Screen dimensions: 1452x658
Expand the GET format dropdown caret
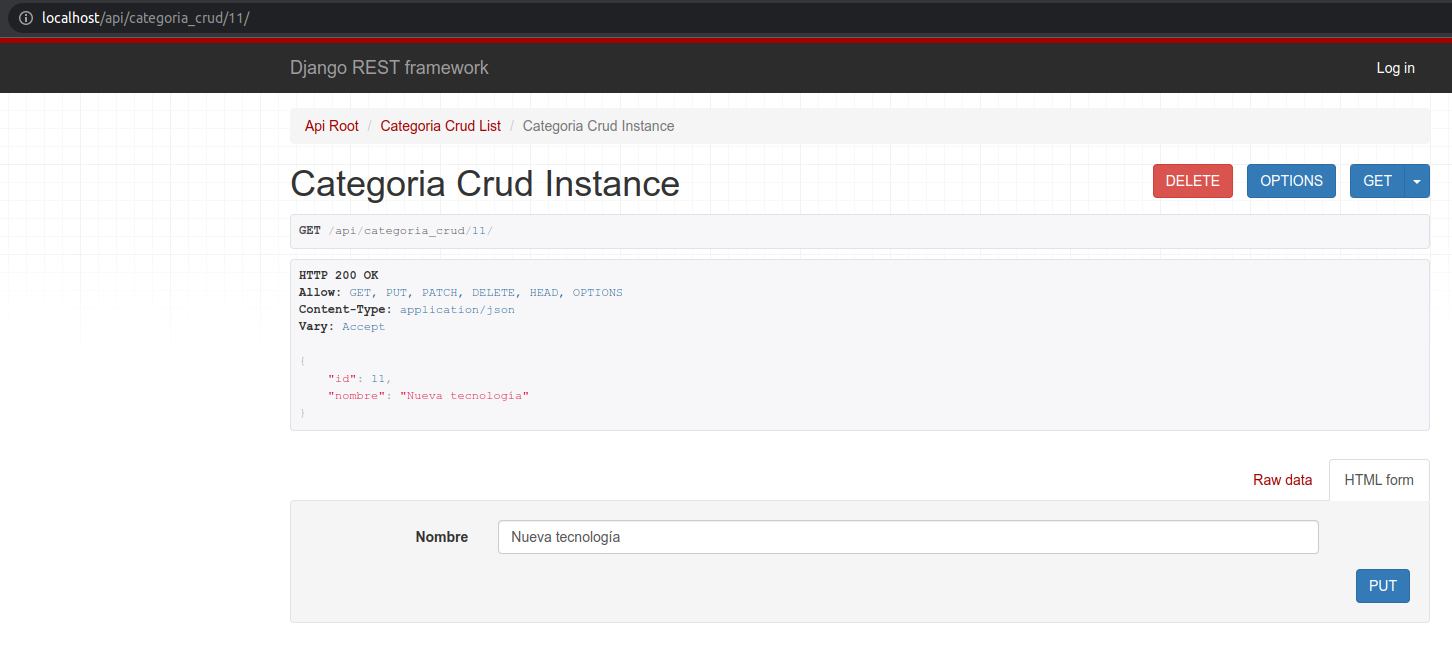1417,181
